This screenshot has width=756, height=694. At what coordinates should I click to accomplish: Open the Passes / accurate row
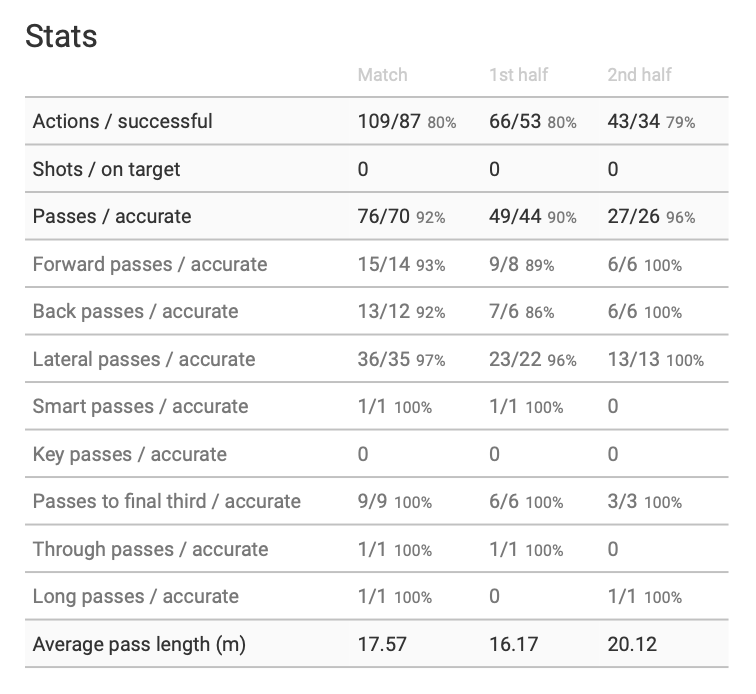click(x=112, y=217)
